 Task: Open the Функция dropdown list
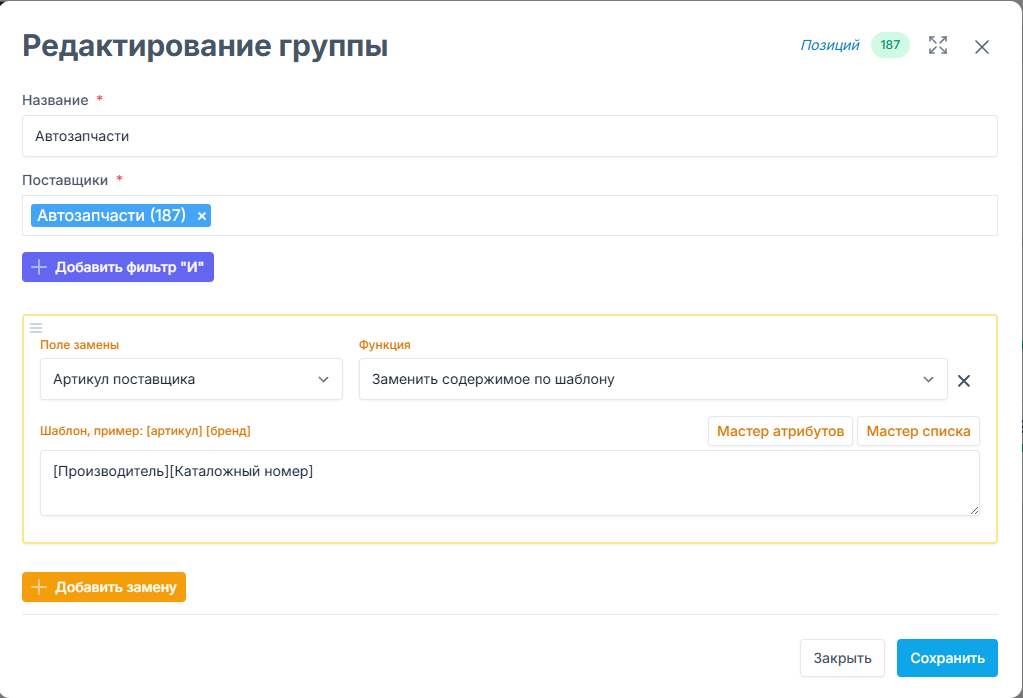652,380
